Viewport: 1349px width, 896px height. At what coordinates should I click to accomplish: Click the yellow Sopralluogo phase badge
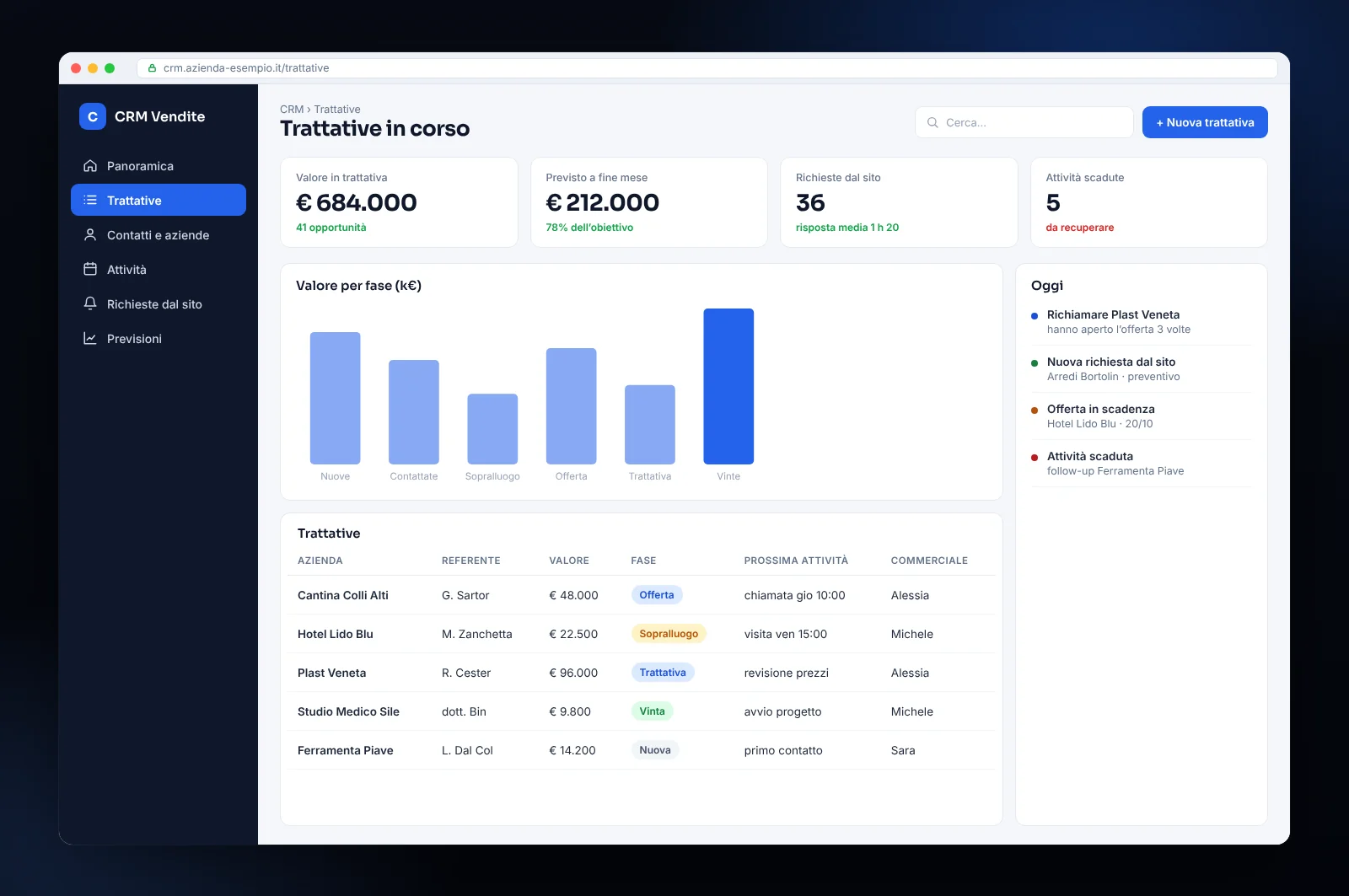(x=669, y=634)
